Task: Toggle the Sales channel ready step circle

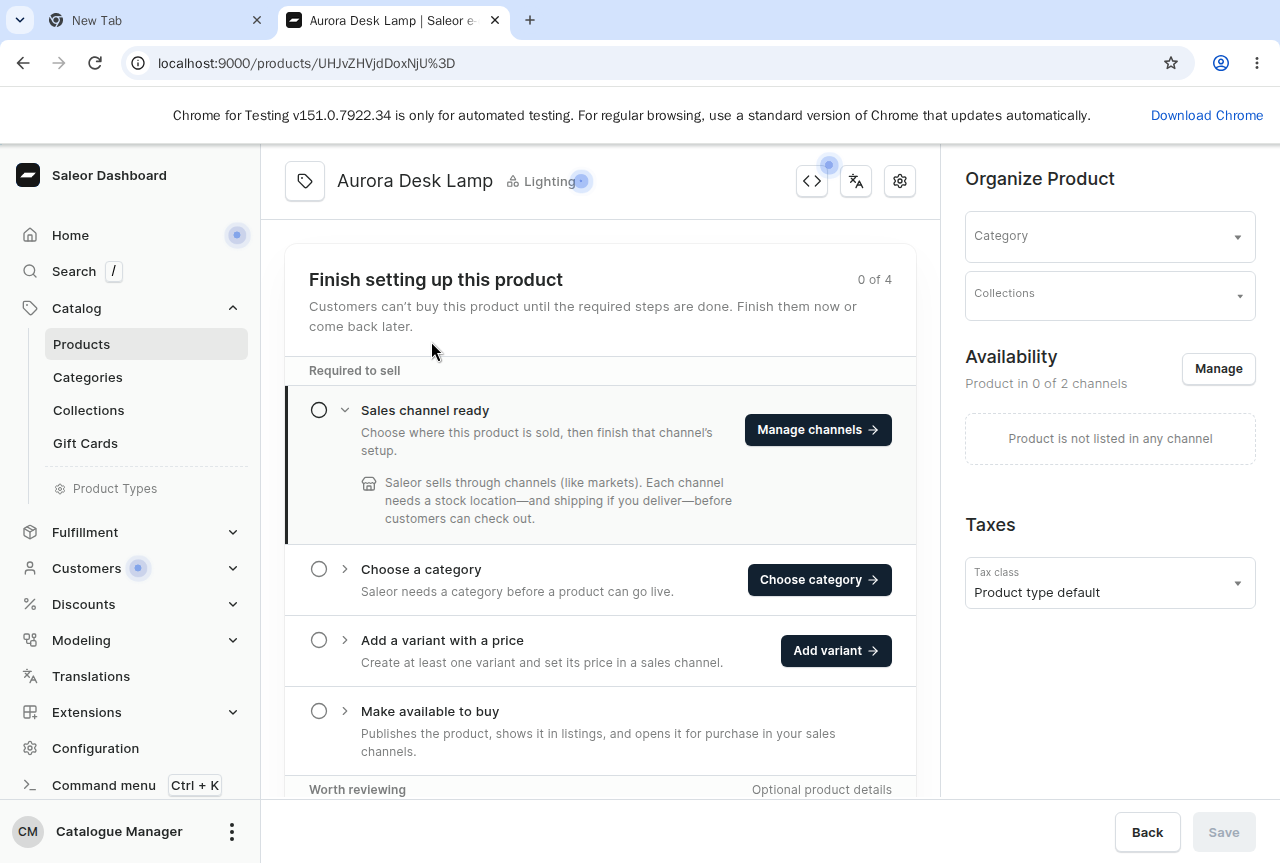Action: [319, 410]
